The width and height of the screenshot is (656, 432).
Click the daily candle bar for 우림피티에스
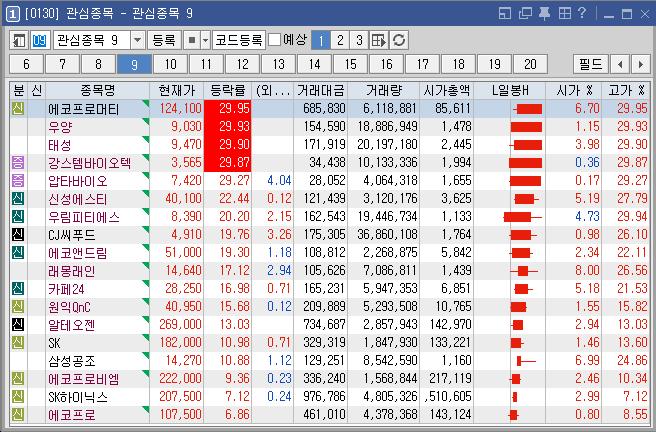(523, 217)
